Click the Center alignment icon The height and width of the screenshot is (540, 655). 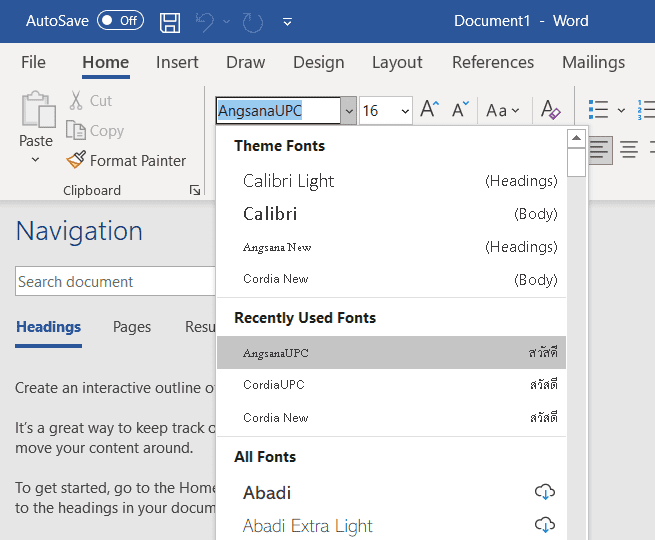pyautogui.click(x=629, y=150)
